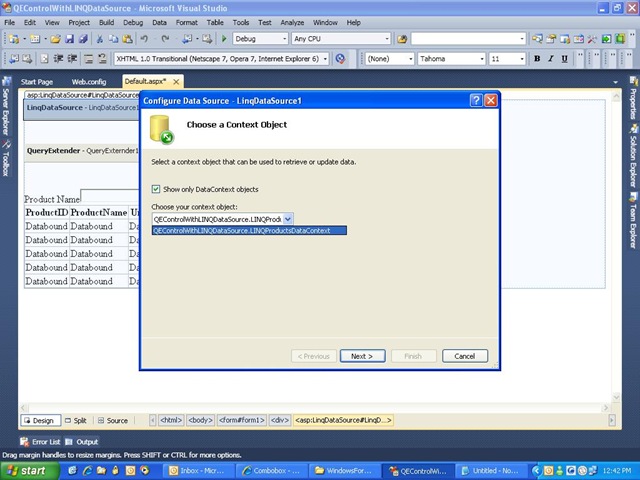Open the Format menu
The height and width of the screenshot is (480, 640).
click(x=187, y=22)
